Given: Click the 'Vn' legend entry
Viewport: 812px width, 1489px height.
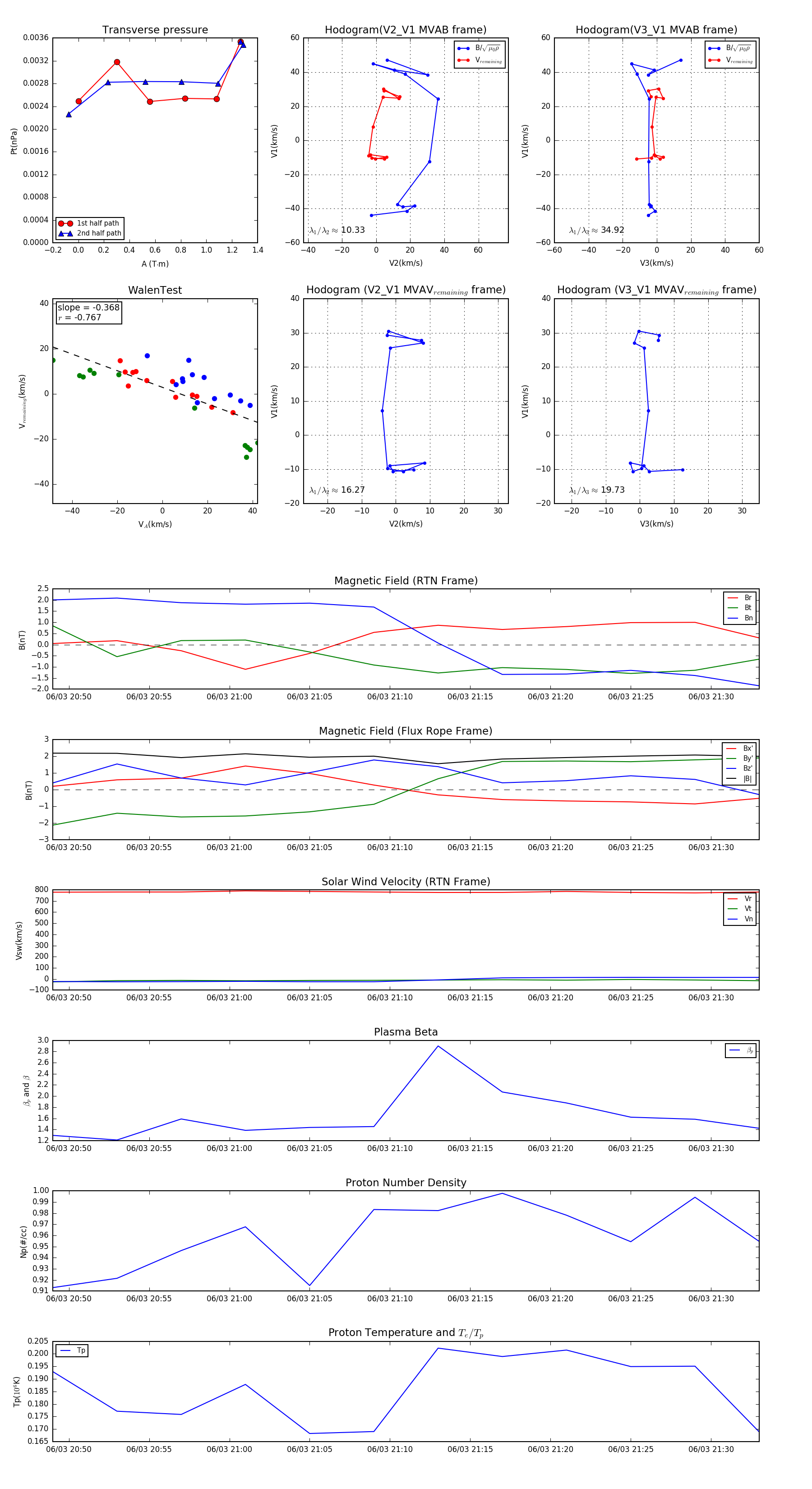Looking at the screenshot, I should 740,919.
